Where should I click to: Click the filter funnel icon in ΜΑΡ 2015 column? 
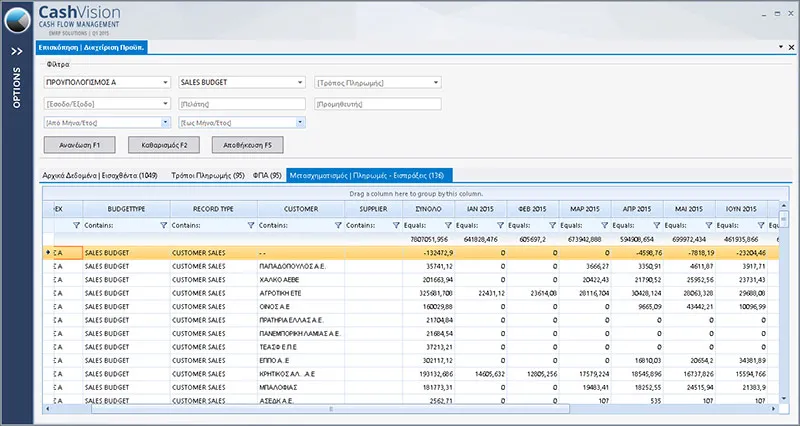pyautogui.click(x=605, y=225)
